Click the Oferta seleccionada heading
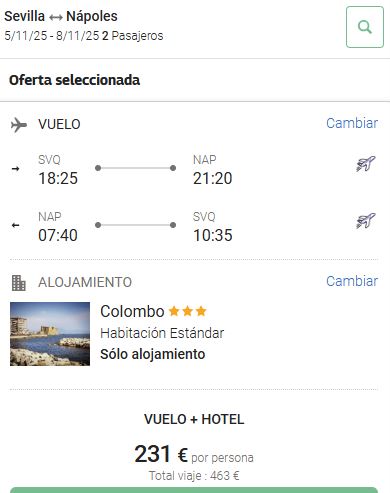This screenshot has width=390, height=493. 74,80
